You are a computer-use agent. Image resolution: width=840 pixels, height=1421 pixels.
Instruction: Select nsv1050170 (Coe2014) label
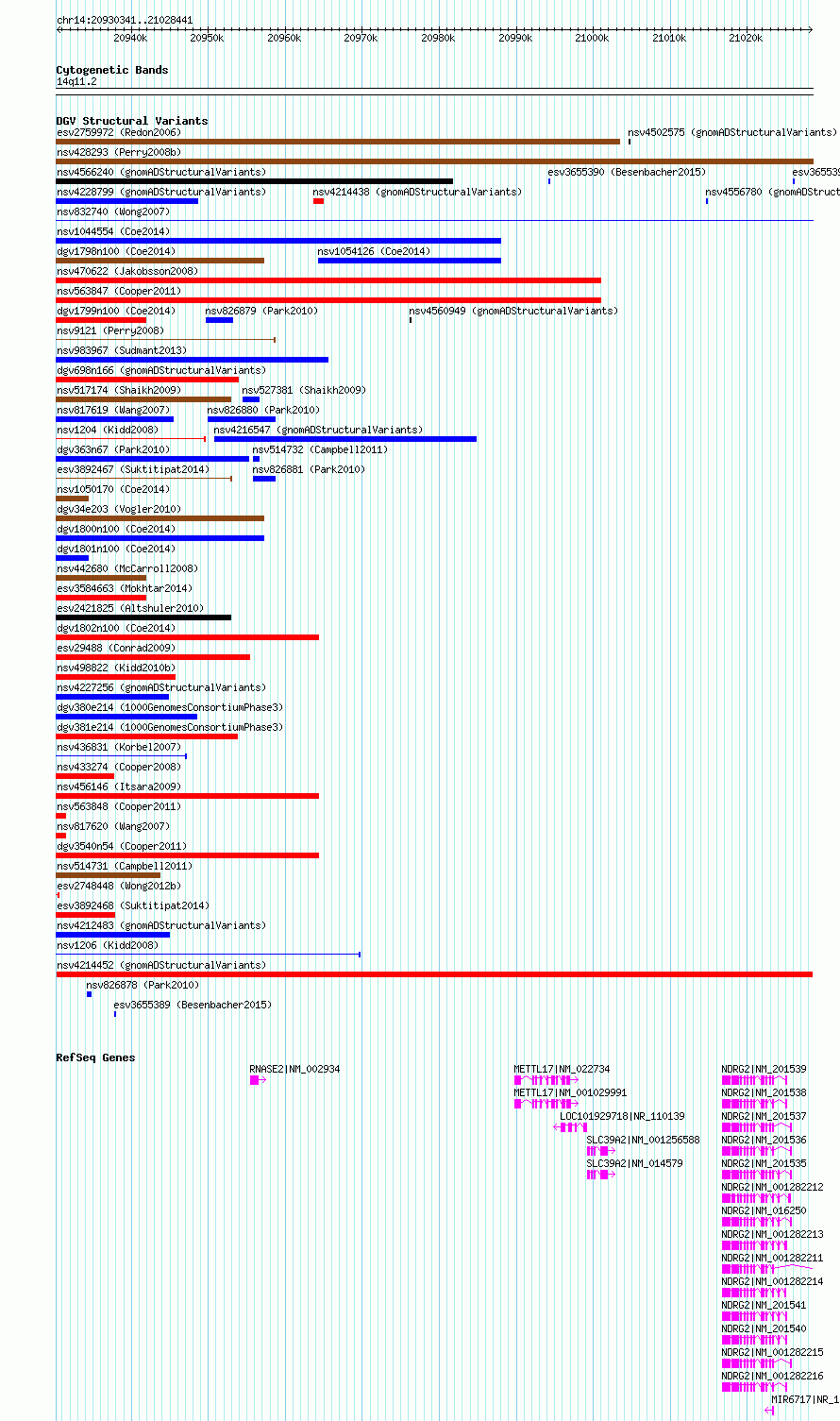(112, 489)
